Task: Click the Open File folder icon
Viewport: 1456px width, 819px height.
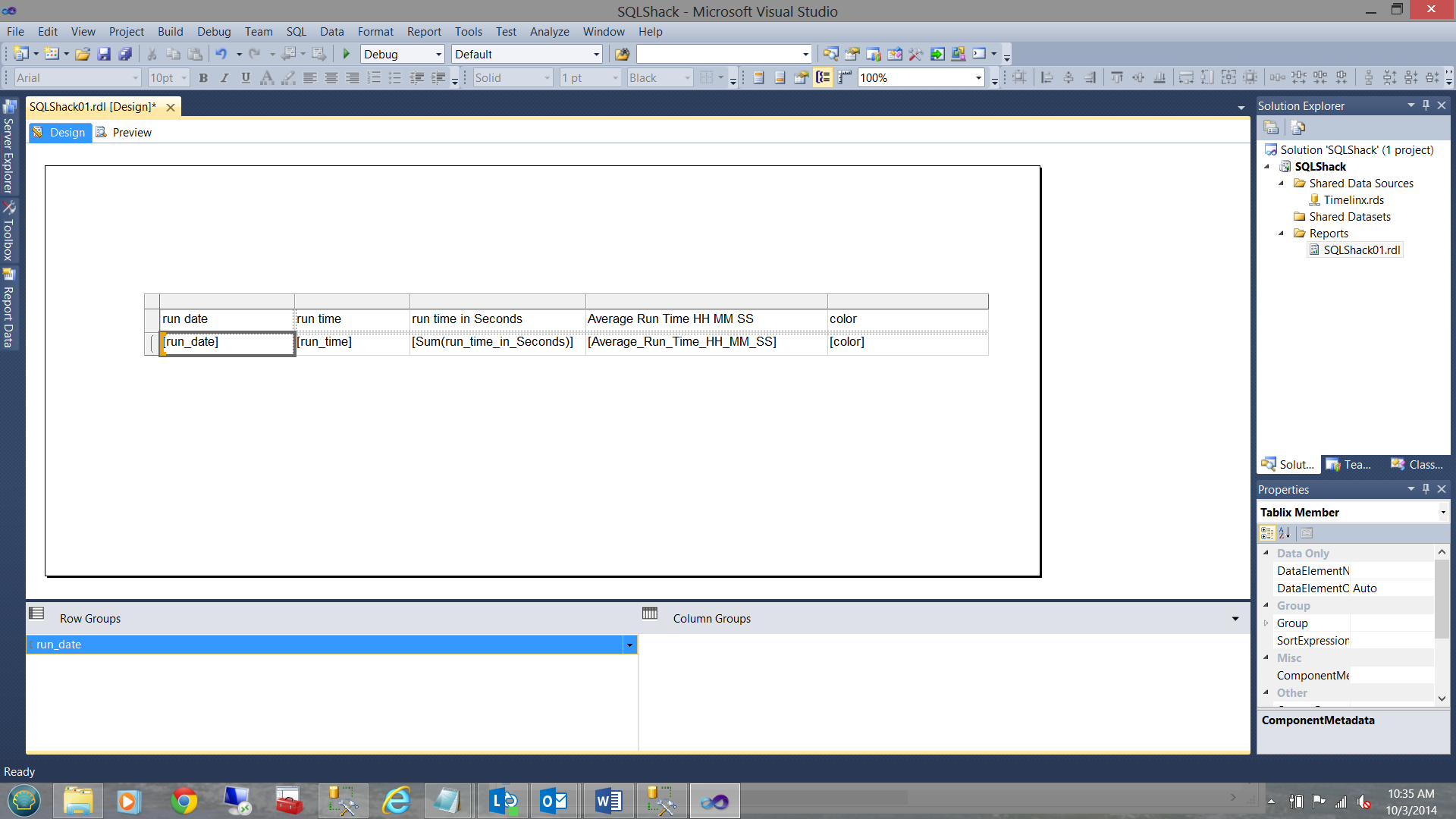Action: pyautogui.click(x=83, y=54)
